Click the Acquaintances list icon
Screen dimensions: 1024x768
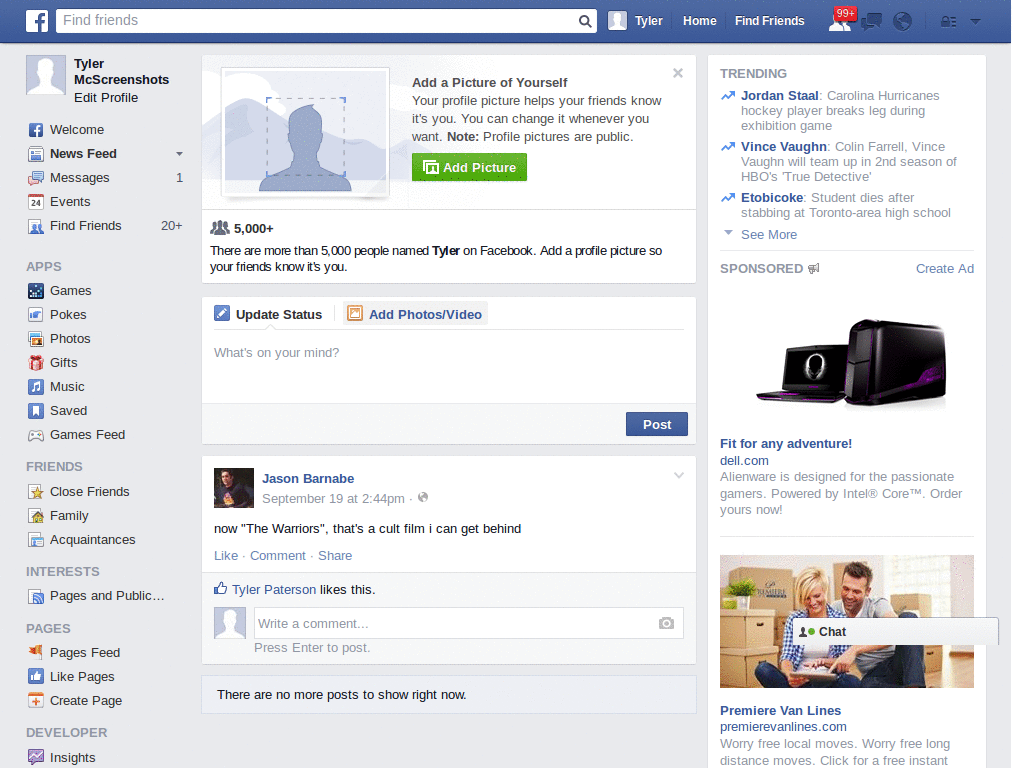36,540
